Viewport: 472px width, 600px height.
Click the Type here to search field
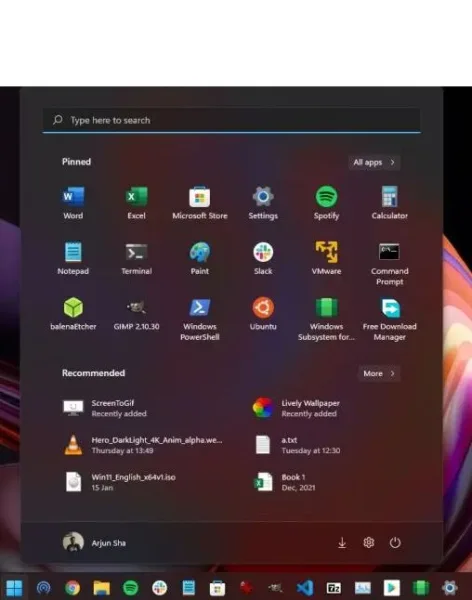tap(232, 121)
